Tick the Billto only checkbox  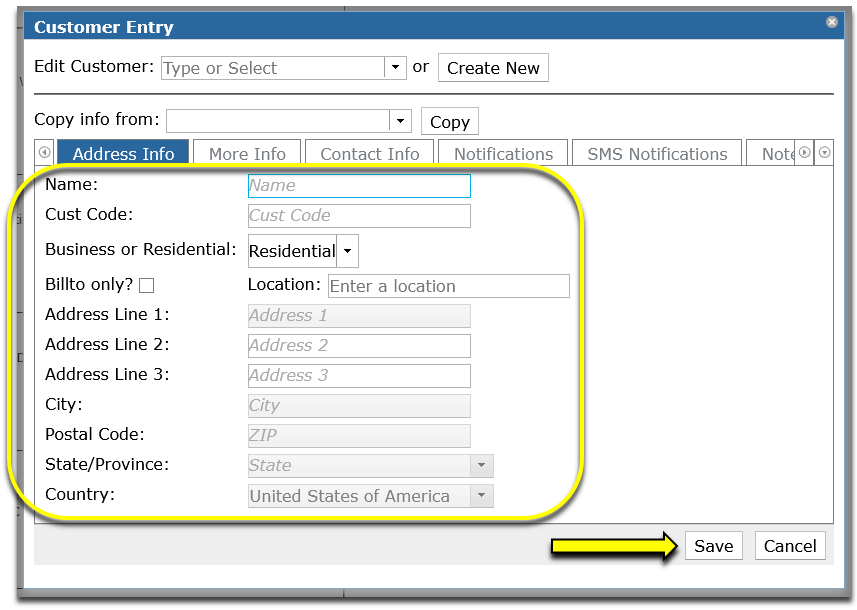click(146, 285)
